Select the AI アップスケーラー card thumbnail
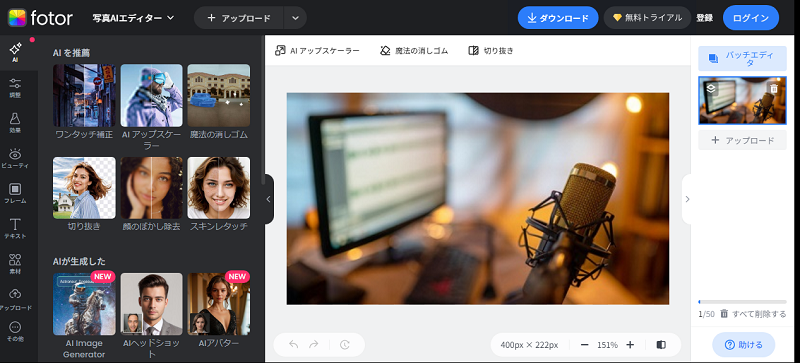 [x=152, y=95]
